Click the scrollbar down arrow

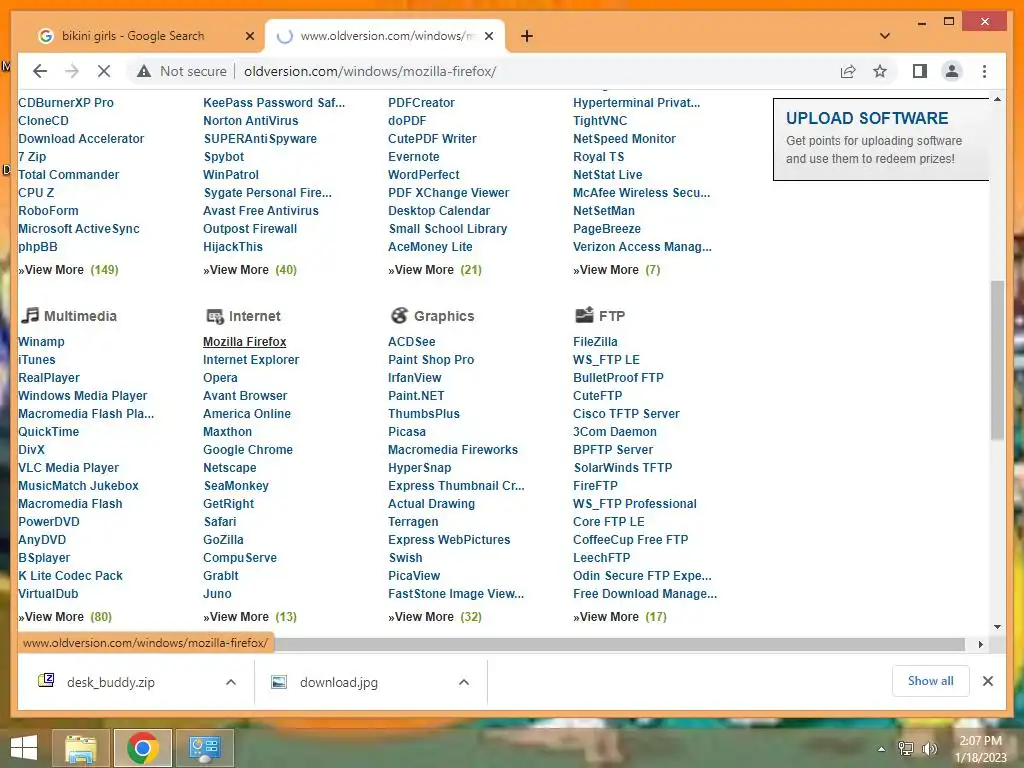(997, 627)
